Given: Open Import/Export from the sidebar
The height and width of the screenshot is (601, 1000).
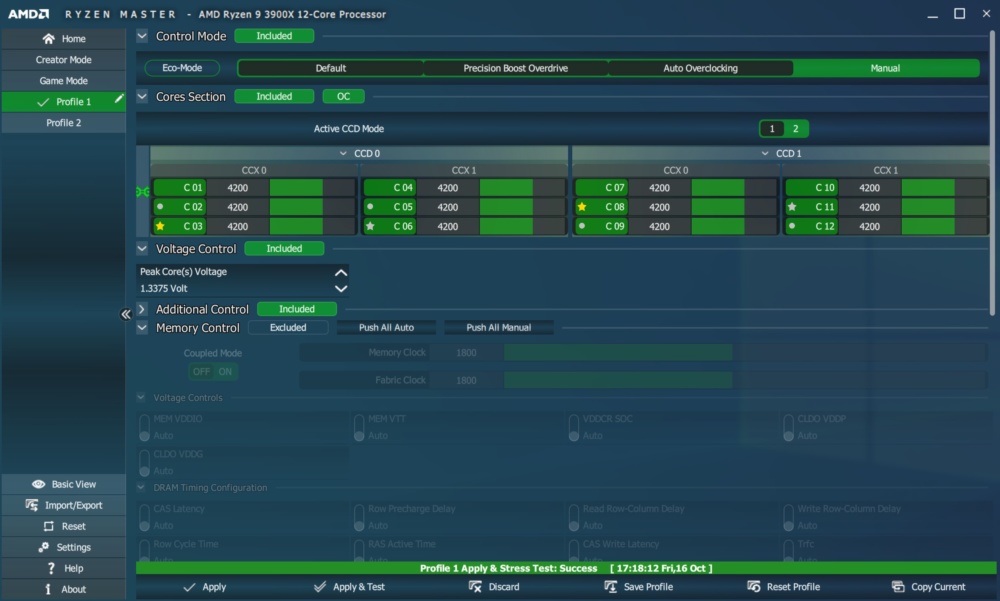Looking at the screenshot, I should 64,505.
